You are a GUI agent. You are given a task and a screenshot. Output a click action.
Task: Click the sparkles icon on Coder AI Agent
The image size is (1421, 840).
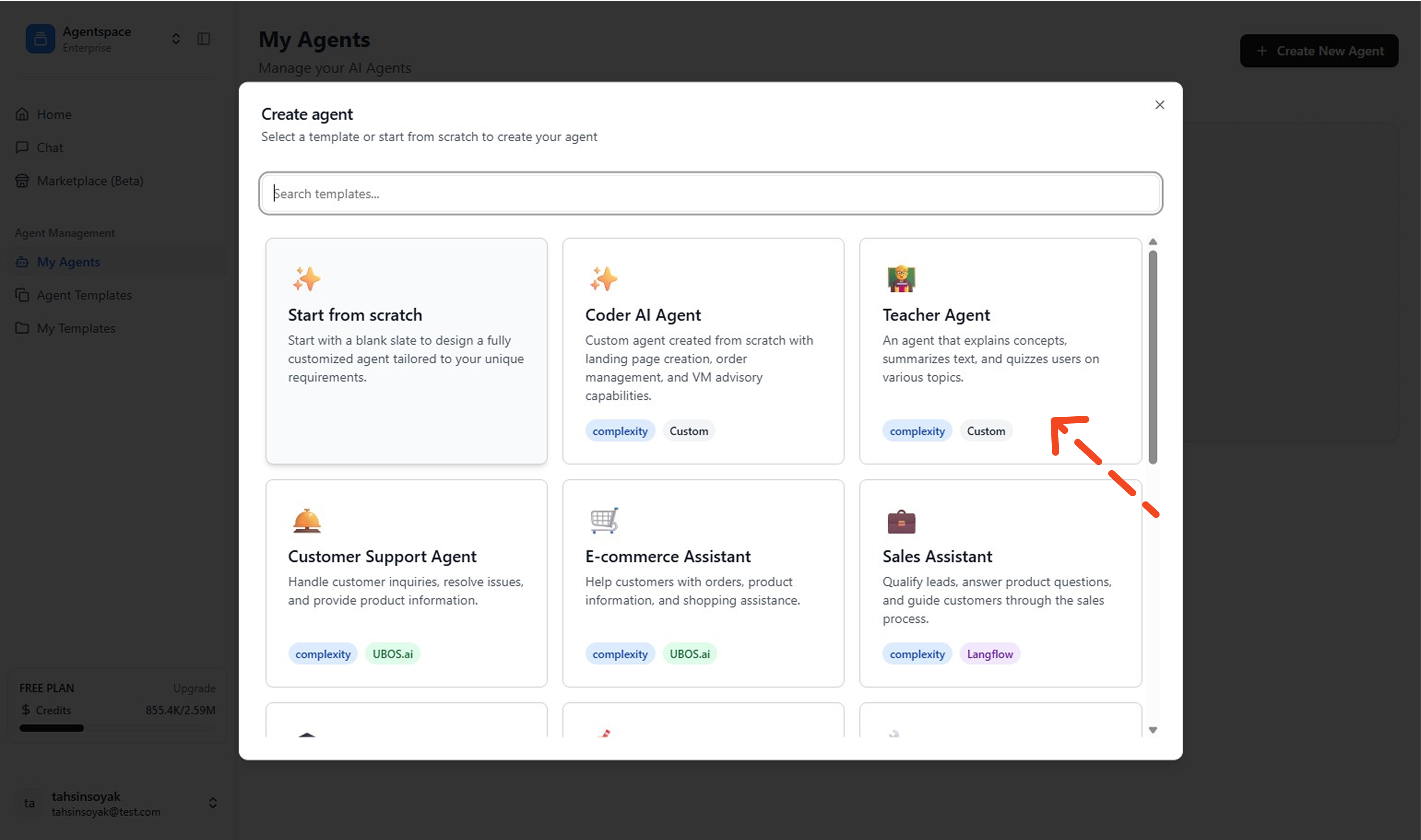coord(603,279)
